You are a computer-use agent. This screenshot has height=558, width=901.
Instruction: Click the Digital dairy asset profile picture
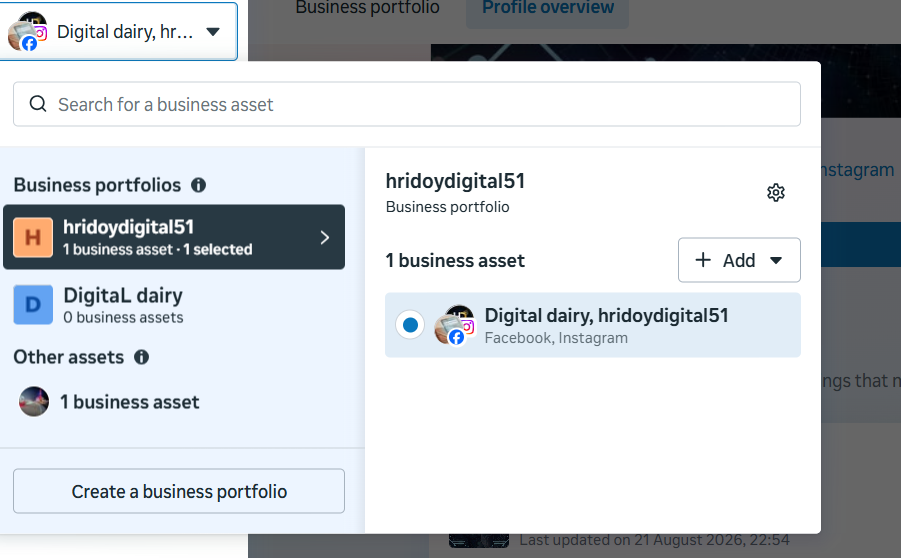click(x=454, y=325)
